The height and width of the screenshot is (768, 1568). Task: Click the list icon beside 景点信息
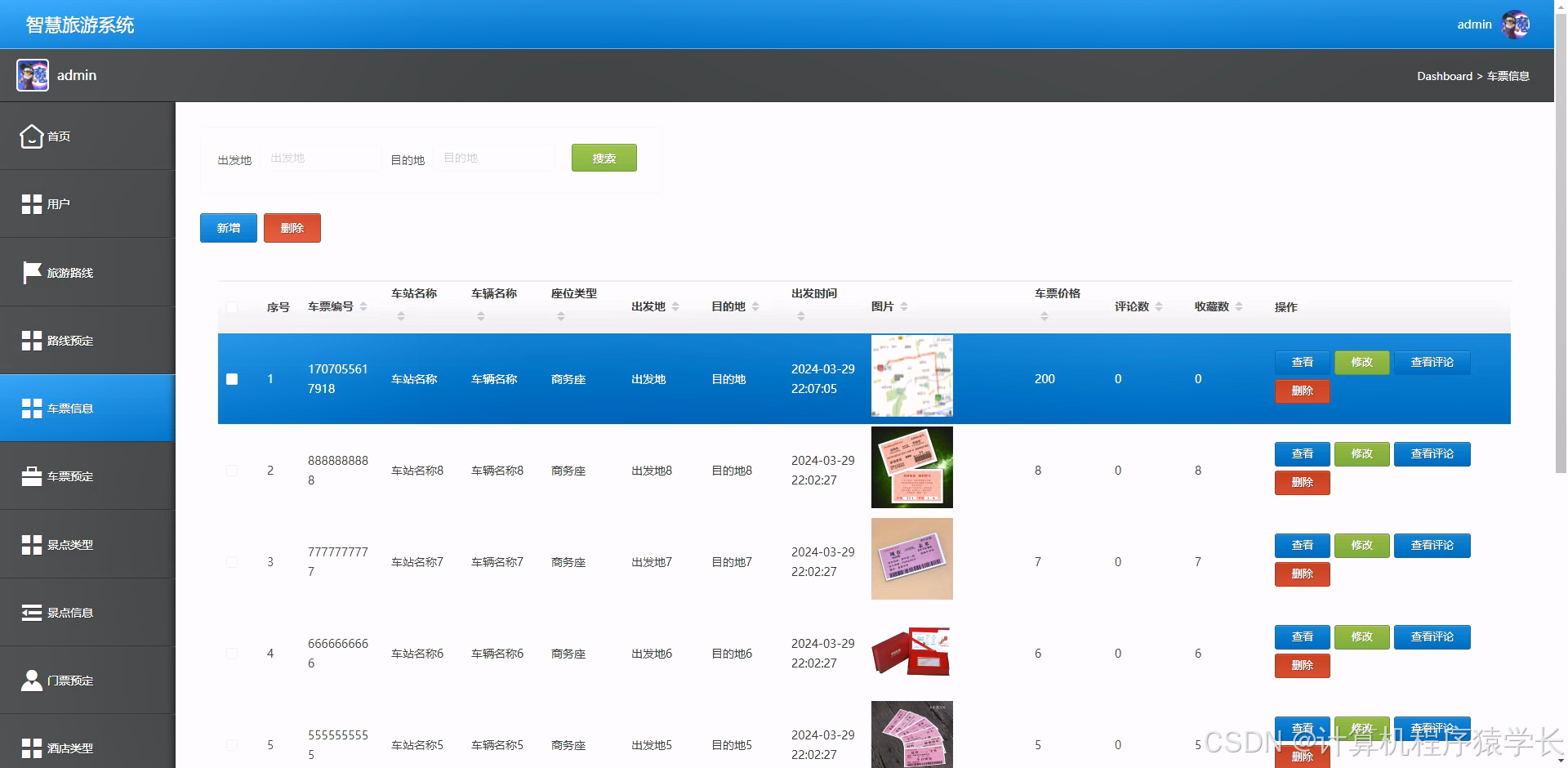[31, 613]
